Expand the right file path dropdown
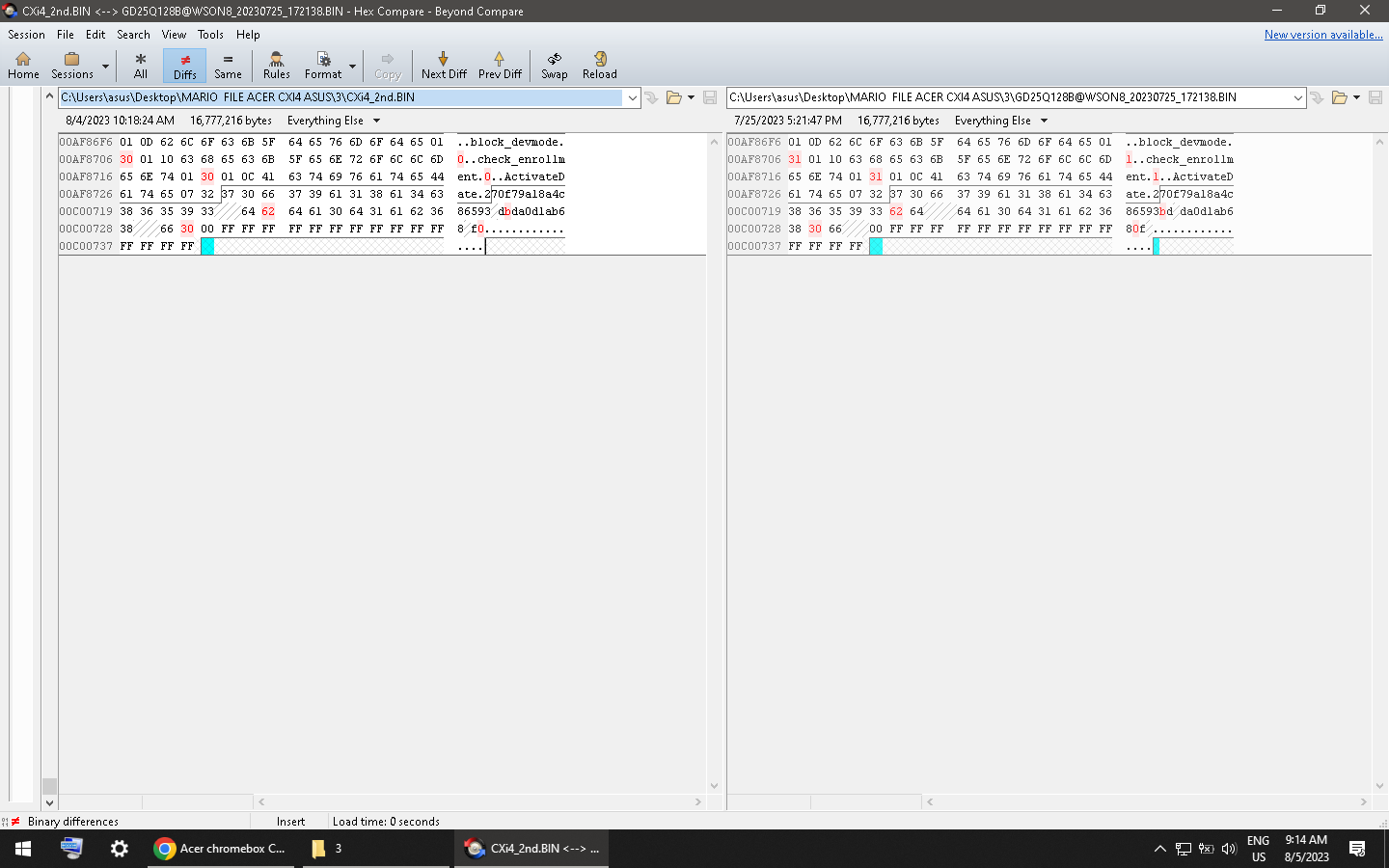This screenshot has width=1389, height=868. 1298,97
